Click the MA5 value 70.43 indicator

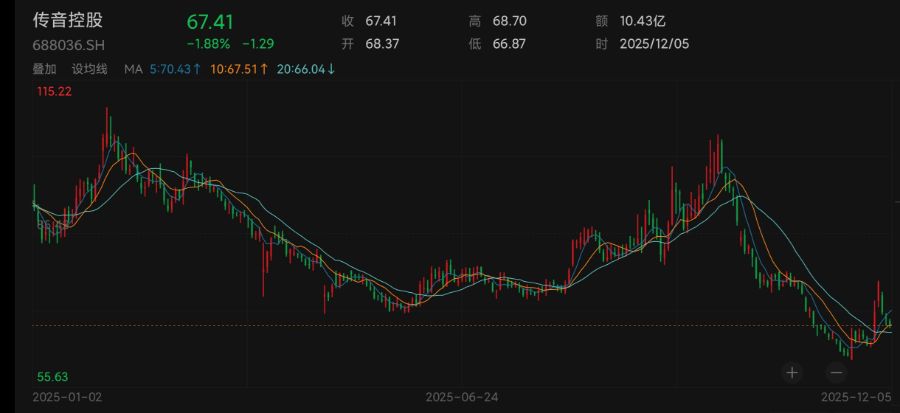175,69
